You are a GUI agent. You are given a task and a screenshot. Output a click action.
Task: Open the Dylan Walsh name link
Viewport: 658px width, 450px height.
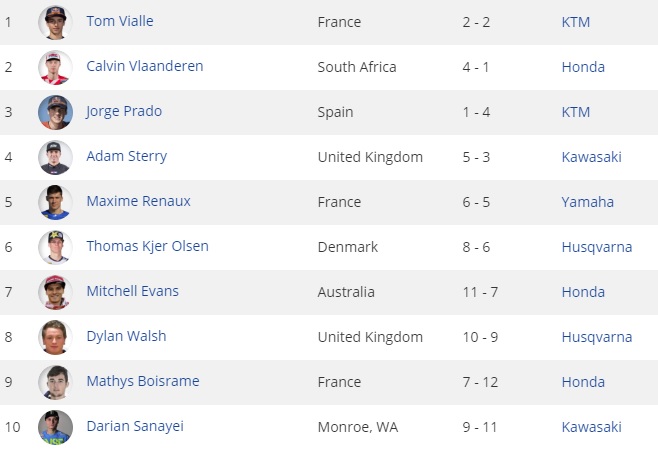click(126, 336)
